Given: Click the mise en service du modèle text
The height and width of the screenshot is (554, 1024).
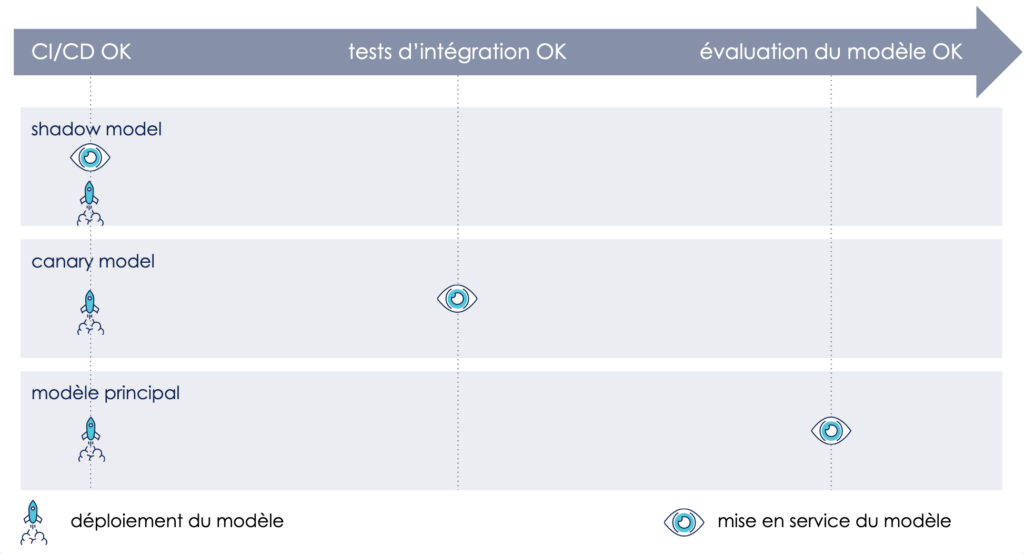Looking at the screenshot, I should click(x=833, y=521).
